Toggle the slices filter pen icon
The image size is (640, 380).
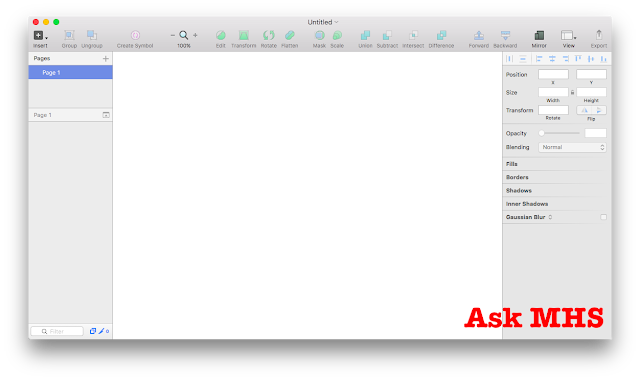click(101, 331)
